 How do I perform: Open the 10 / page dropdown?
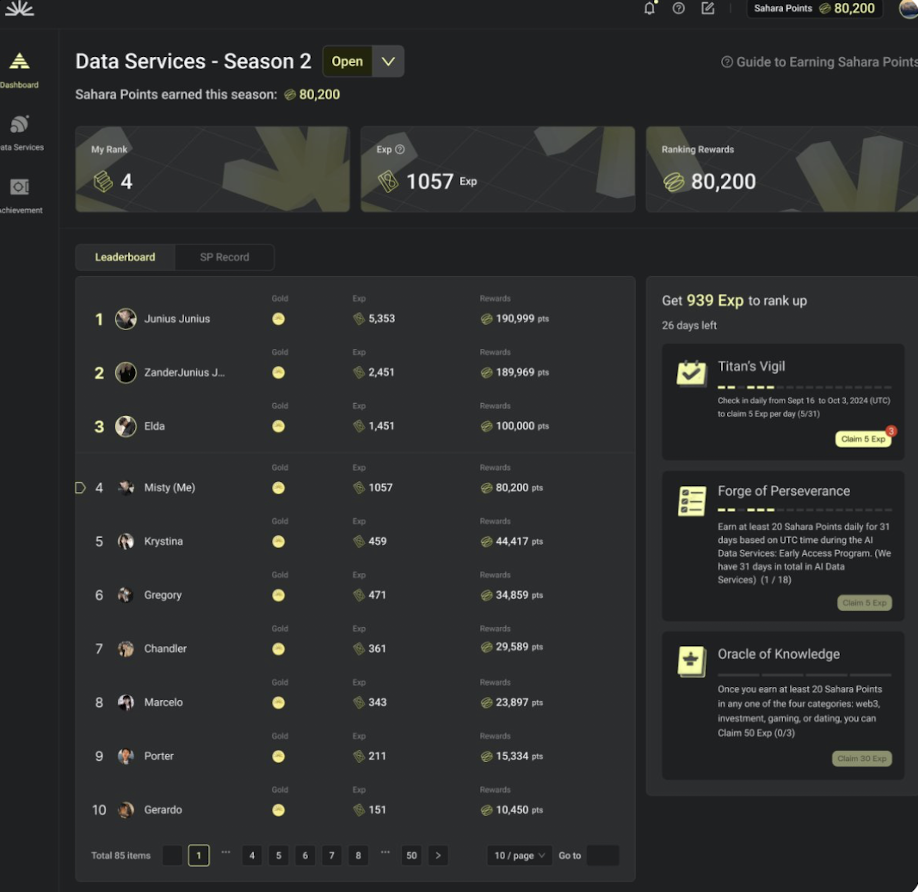click(519, 856)
